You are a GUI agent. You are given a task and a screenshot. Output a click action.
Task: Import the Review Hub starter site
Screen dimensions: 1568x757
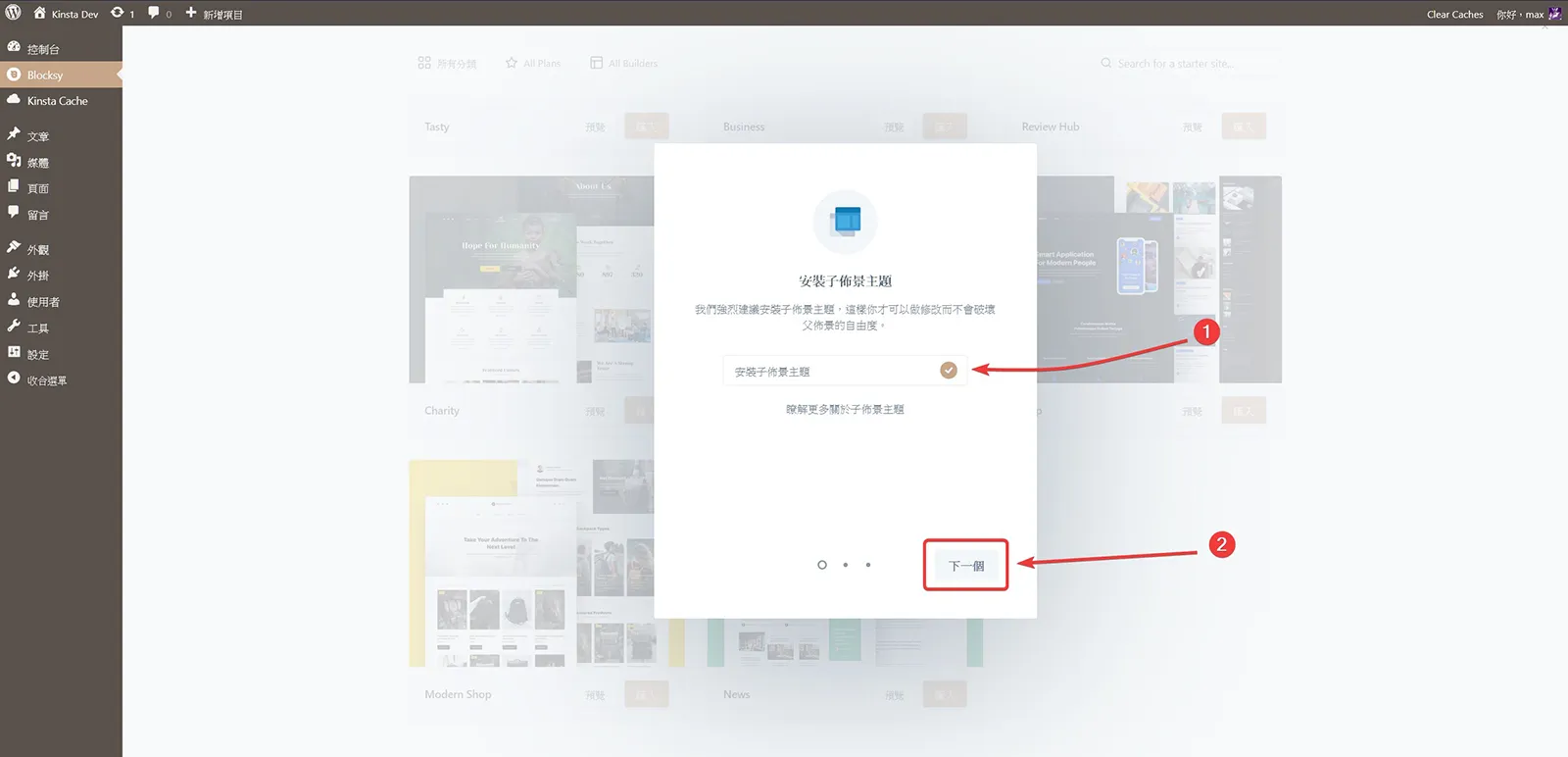(1244, 126)
